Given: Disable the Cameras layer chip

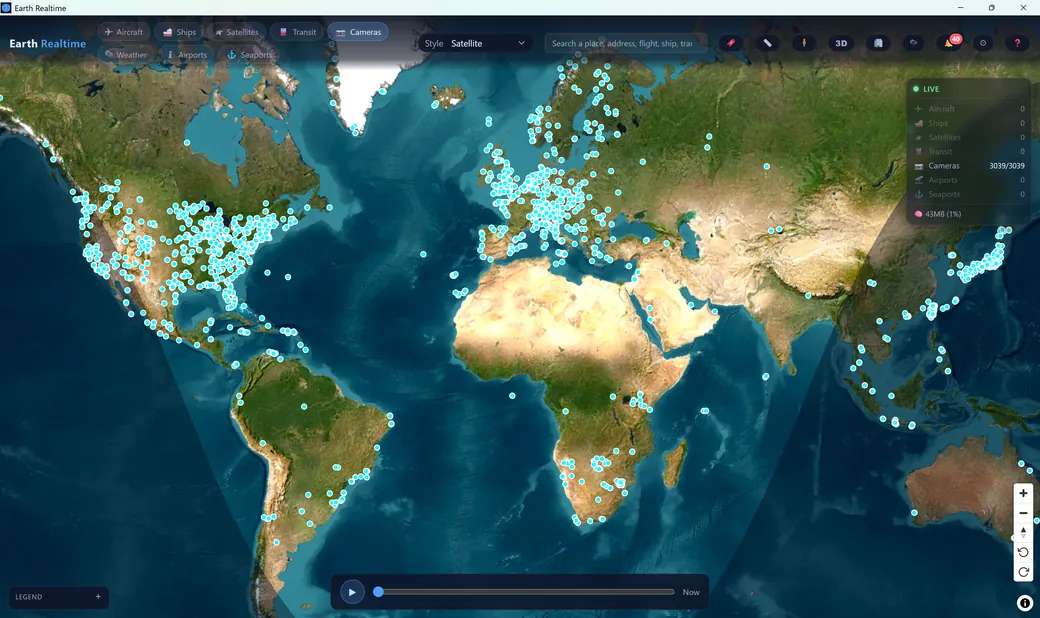Looking at the screenshot, I should click(358, 32).
